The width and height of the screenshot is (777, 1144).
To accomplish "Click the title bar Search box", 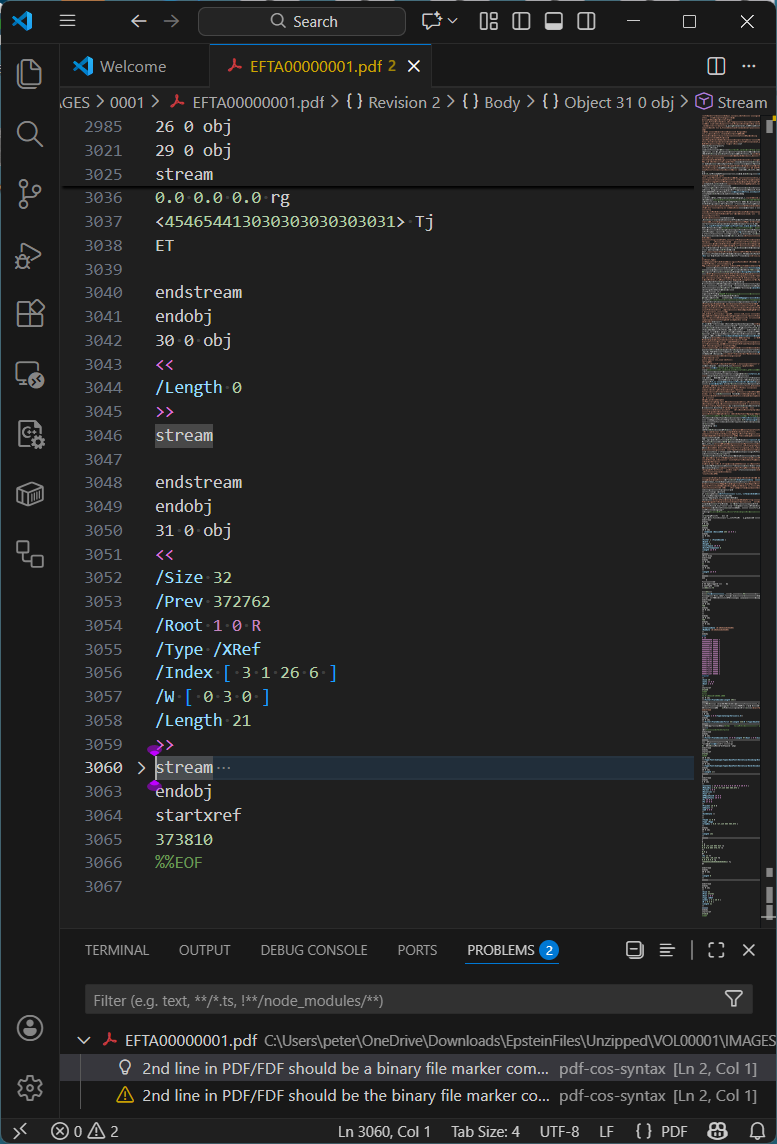I will click(302, 21).
